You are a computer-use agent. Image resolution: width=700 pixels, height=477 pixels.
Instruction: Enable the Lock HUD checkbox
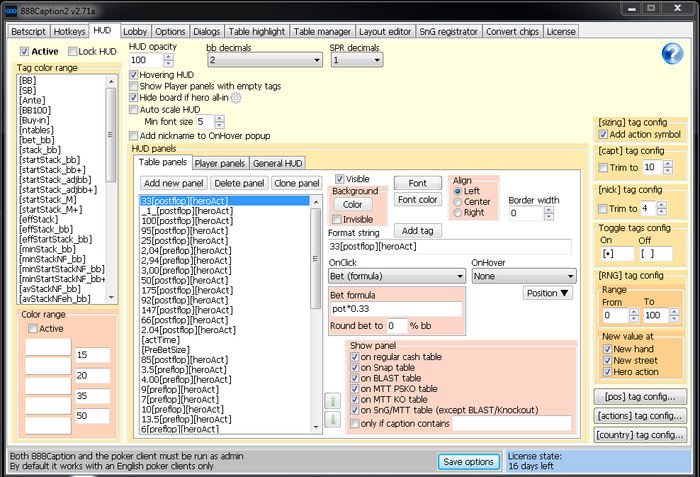(x=73, y=51)
